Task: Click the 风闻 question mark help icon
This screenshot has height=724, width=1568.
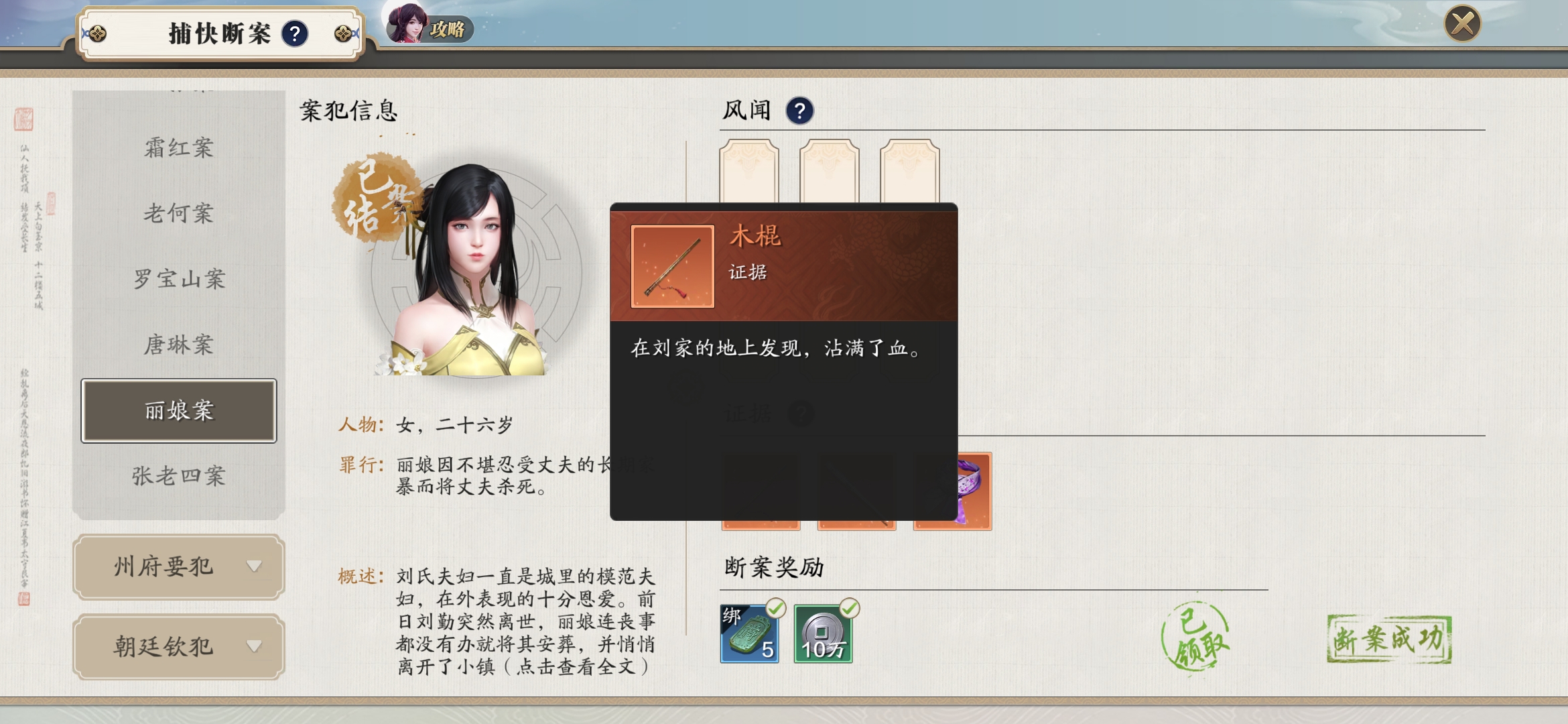Action: pos(799,111)
